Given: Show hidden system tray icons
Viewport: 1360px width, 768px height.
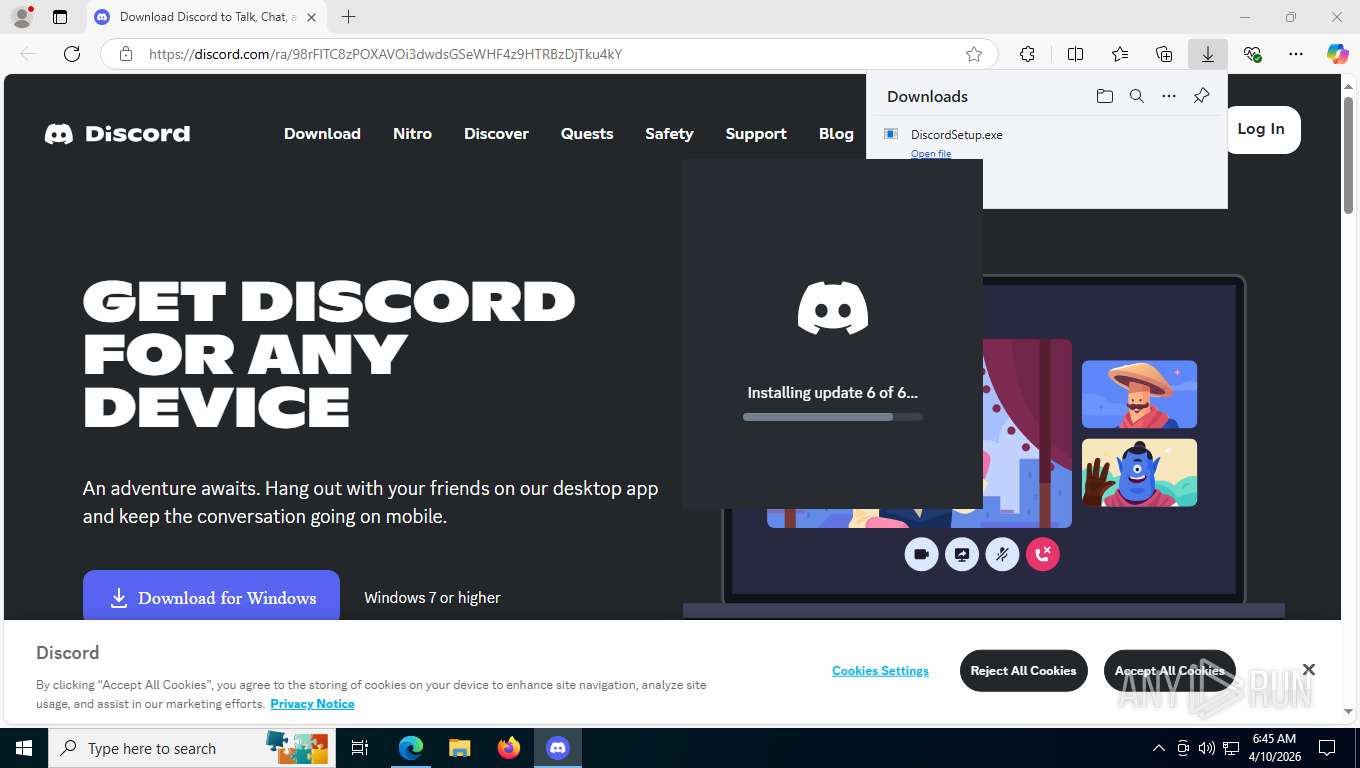Looking at the screenshot, I should [x=1159, y=748].
